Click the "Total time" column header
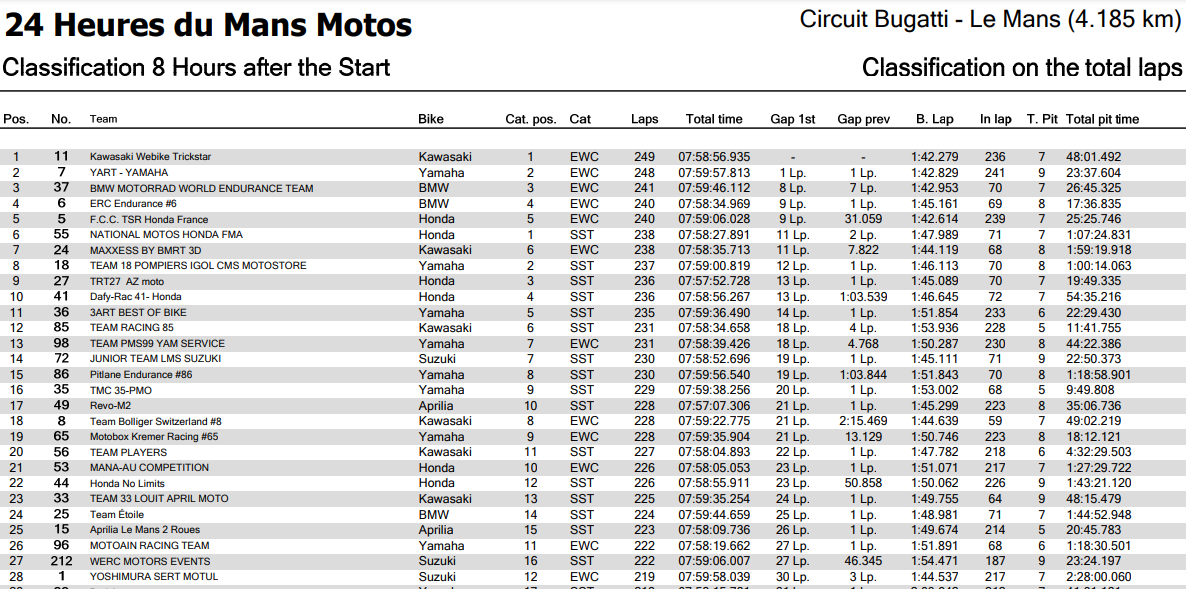This screenshot has height=589, width=1186. (714, 119)
